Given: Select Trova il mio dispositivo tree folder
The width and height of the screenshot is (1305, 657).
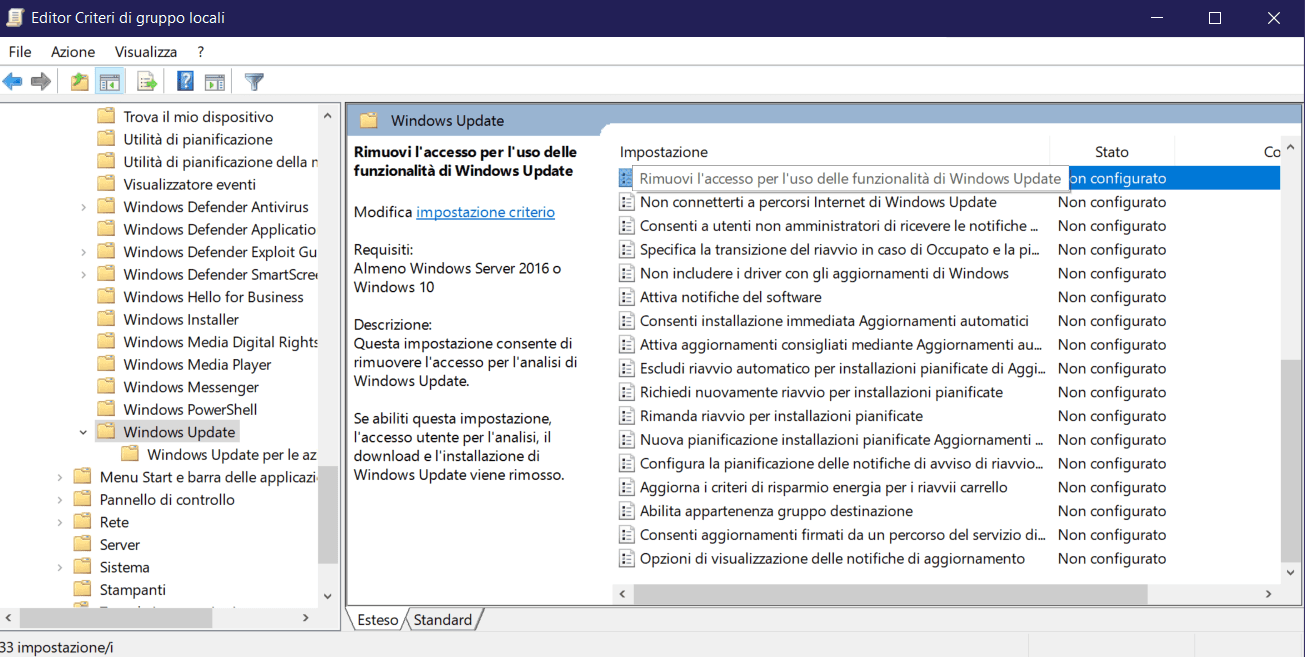Looking at the screenshot, I should pyautogui.click(x=198, y=117).
